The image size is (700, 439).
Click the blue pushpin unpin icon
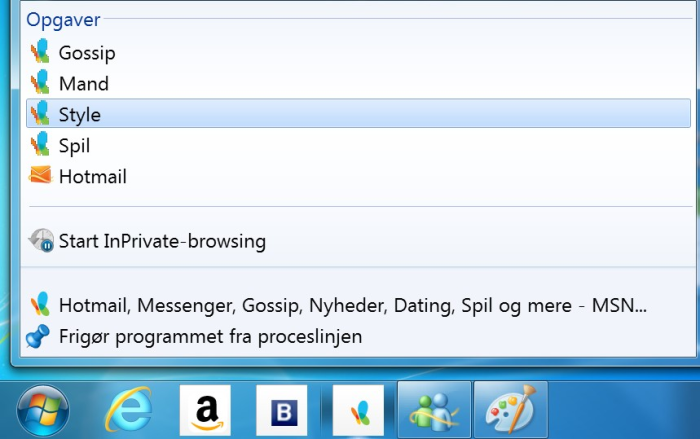pos(37,336)
